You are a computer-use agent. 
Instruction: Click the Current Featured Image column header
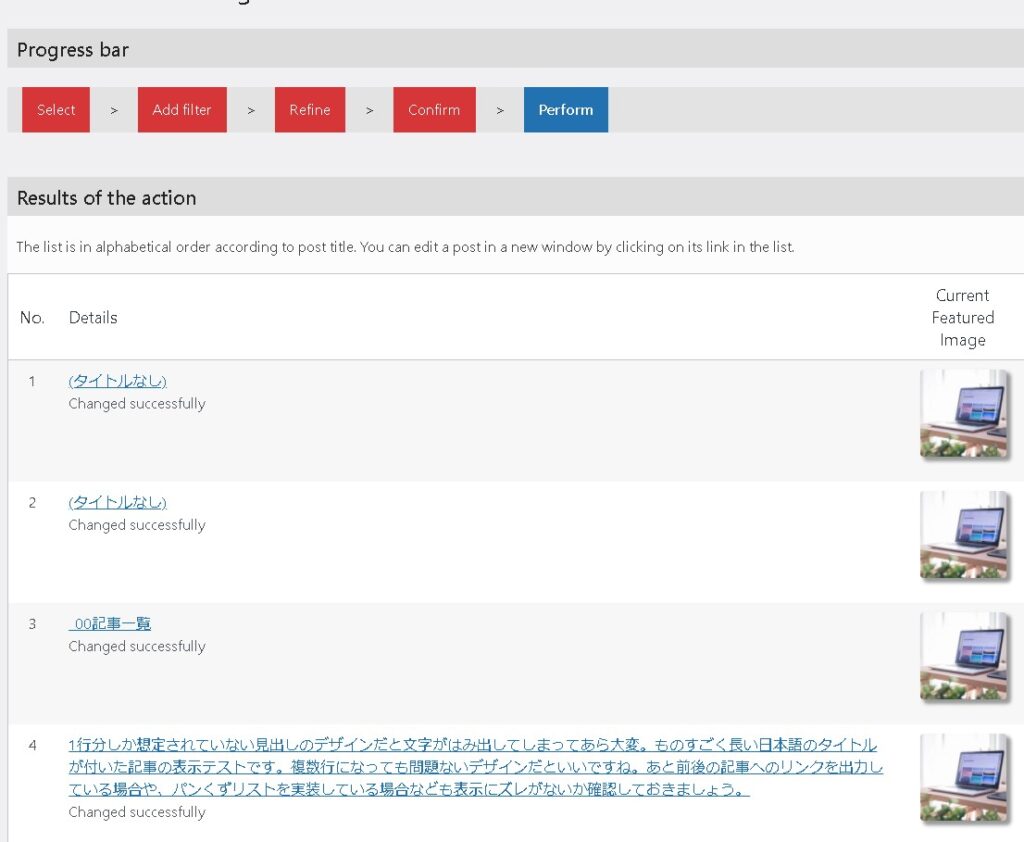coord(962,318)
